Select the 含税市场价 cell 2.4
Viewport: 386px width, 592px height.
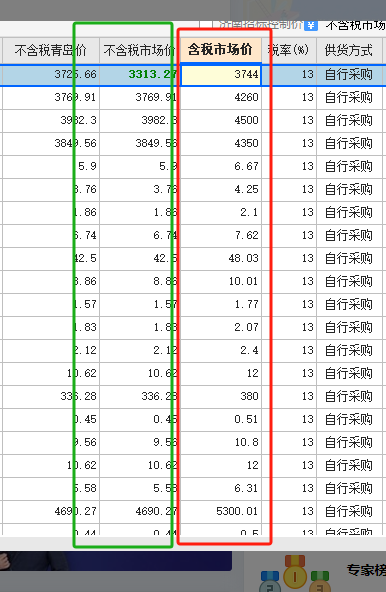point(221,351)
